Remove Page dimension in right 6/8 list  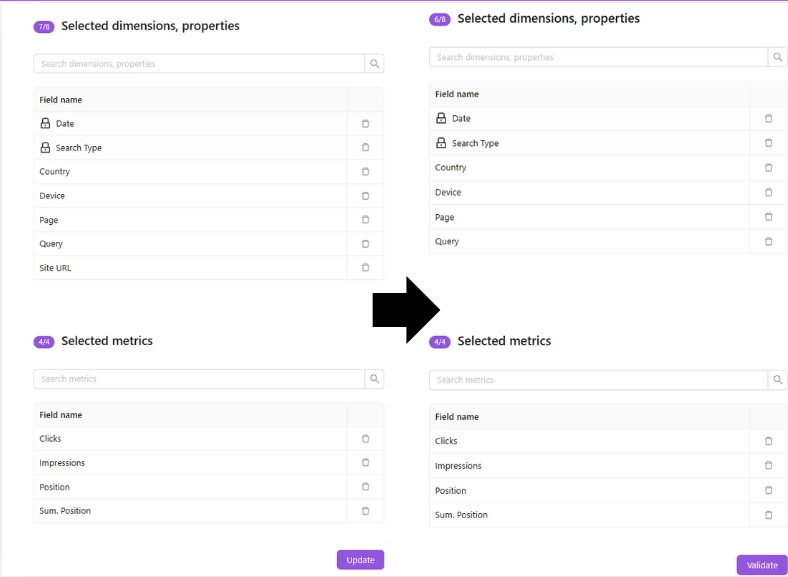coord(768,217)
